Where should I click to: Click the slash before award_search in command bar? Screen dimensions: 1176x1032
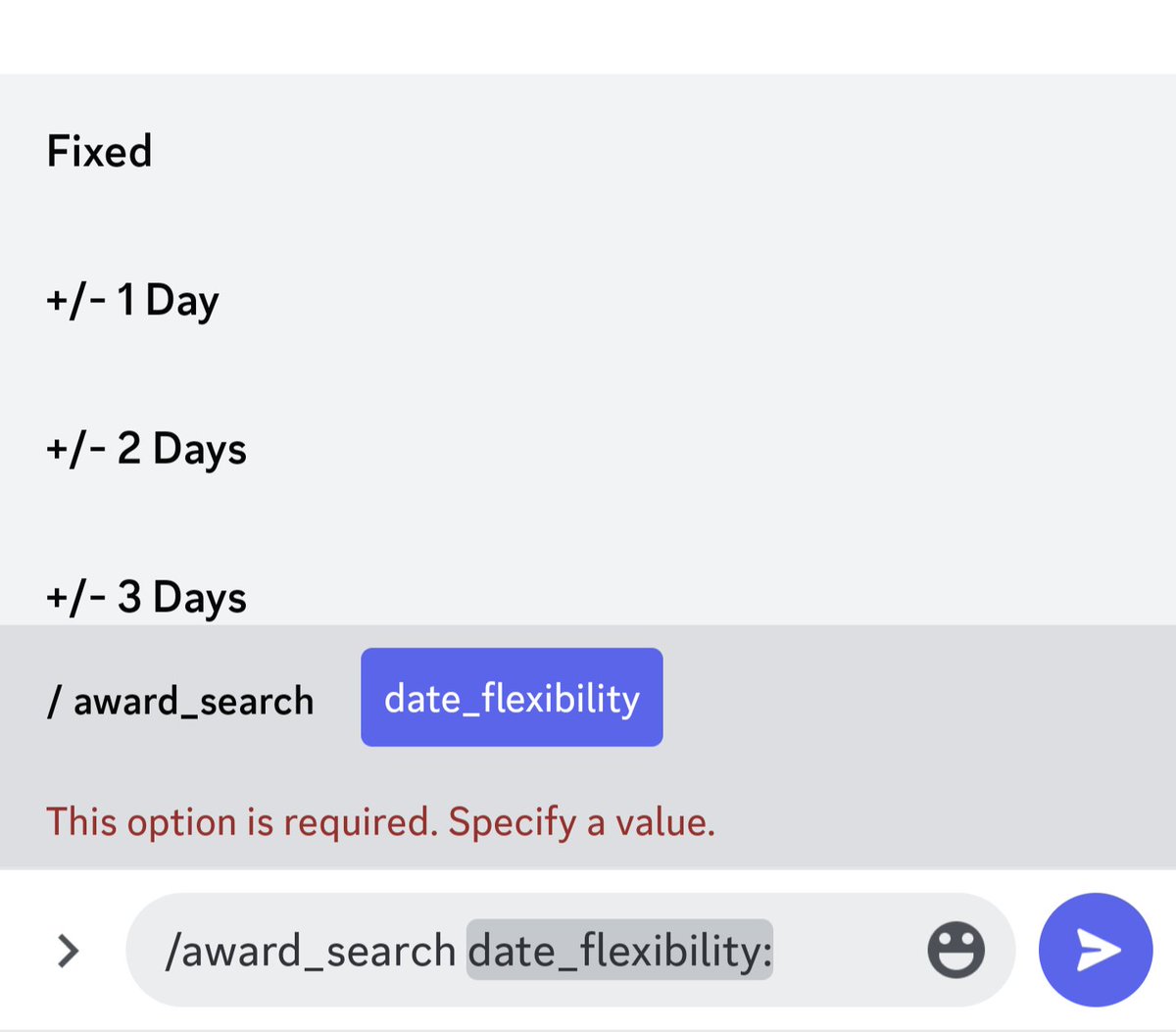(x=55, y=701)
